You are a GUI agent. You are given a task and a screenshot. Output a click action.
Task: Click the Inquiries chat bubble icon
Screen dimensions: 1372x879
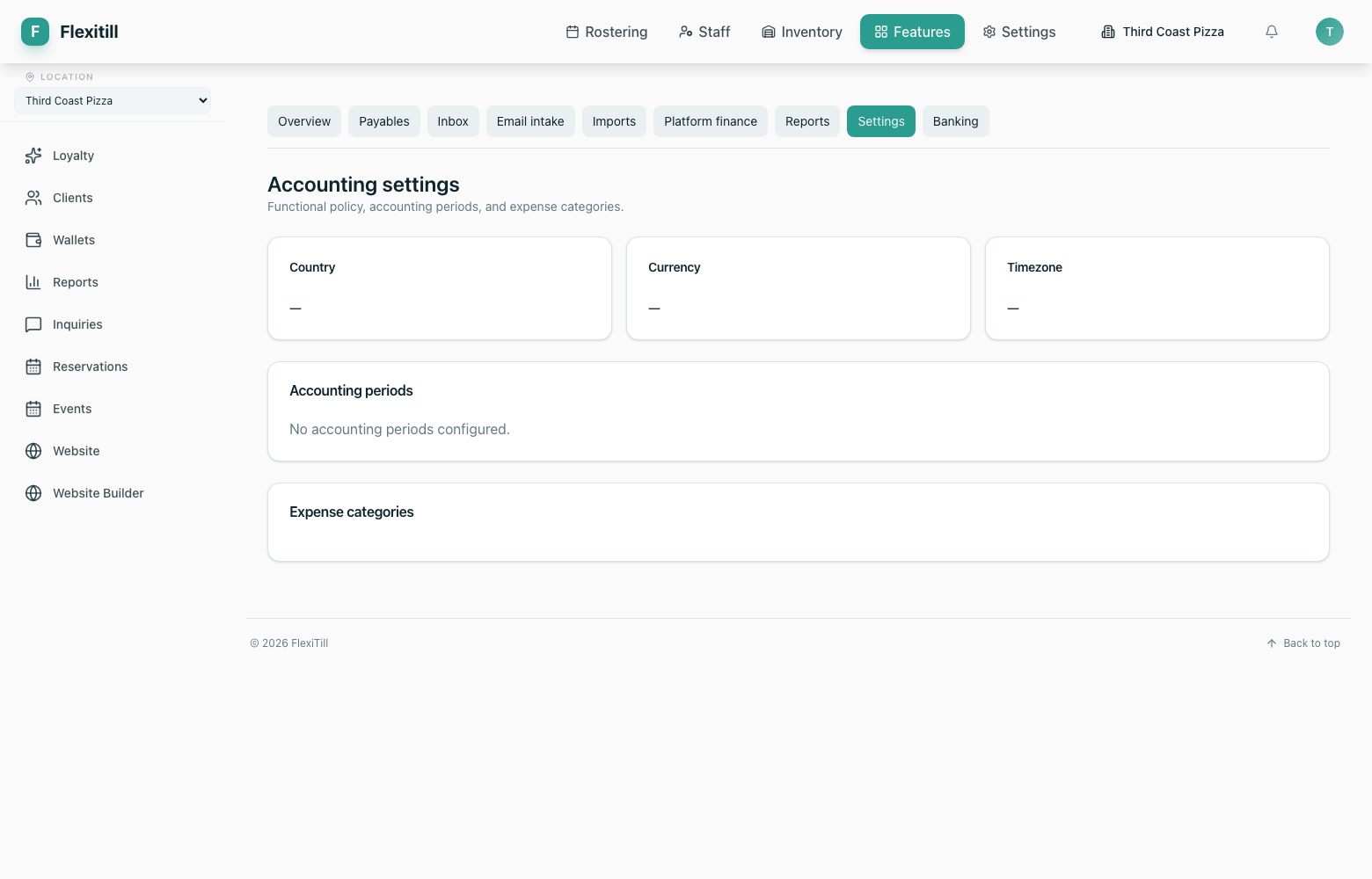pos(33,324)
